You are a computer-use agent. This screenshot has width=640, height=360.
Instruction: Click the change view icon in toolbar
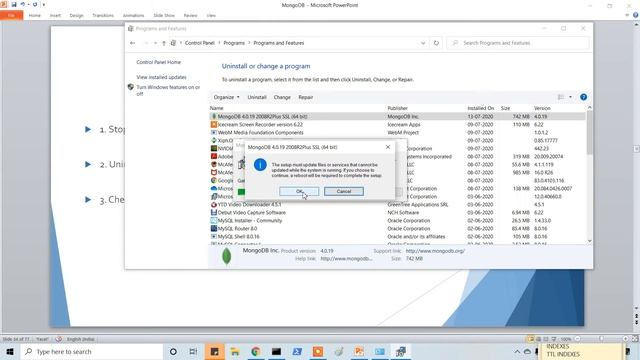tap(561, 97)
